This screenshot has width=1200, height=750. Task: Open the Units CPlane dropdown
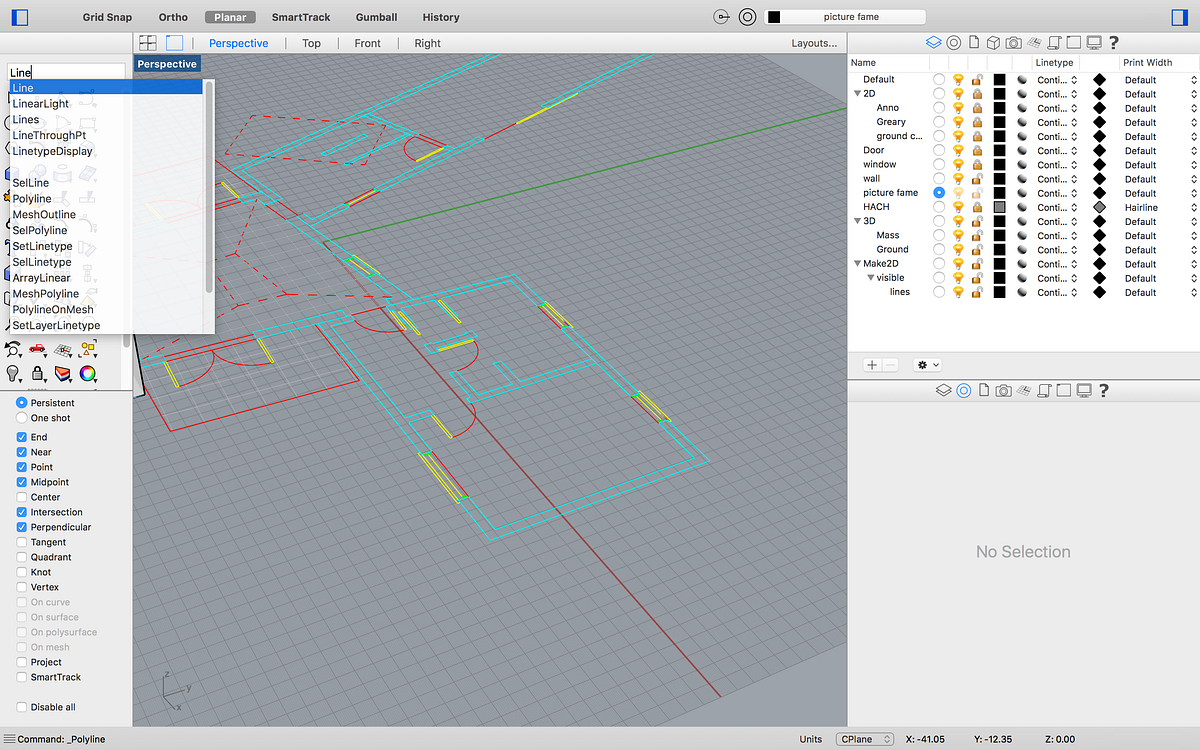click(x=864, y=738)
